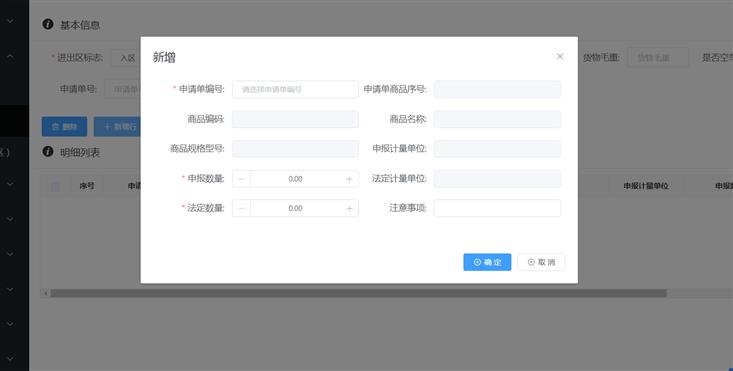The height and width of the screenshot is (371, 733).
Task: Expand the bottommost sidebar chevron
Action: tap(10, 358)
